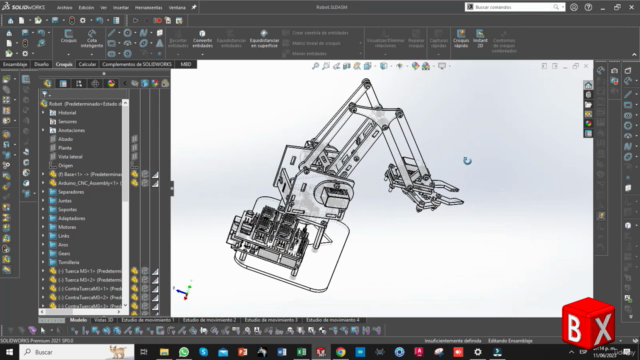Click Apply scene icon in viewport toolbar

click(426, 66)
